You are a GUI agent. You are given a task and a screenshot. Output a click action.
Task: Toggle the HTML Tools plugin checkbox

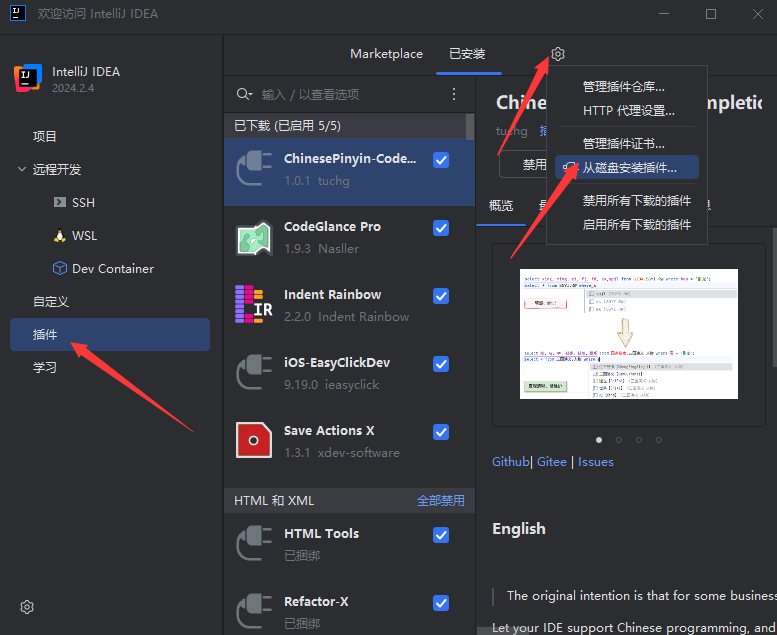pyautogui.click(x=441, y=535)
